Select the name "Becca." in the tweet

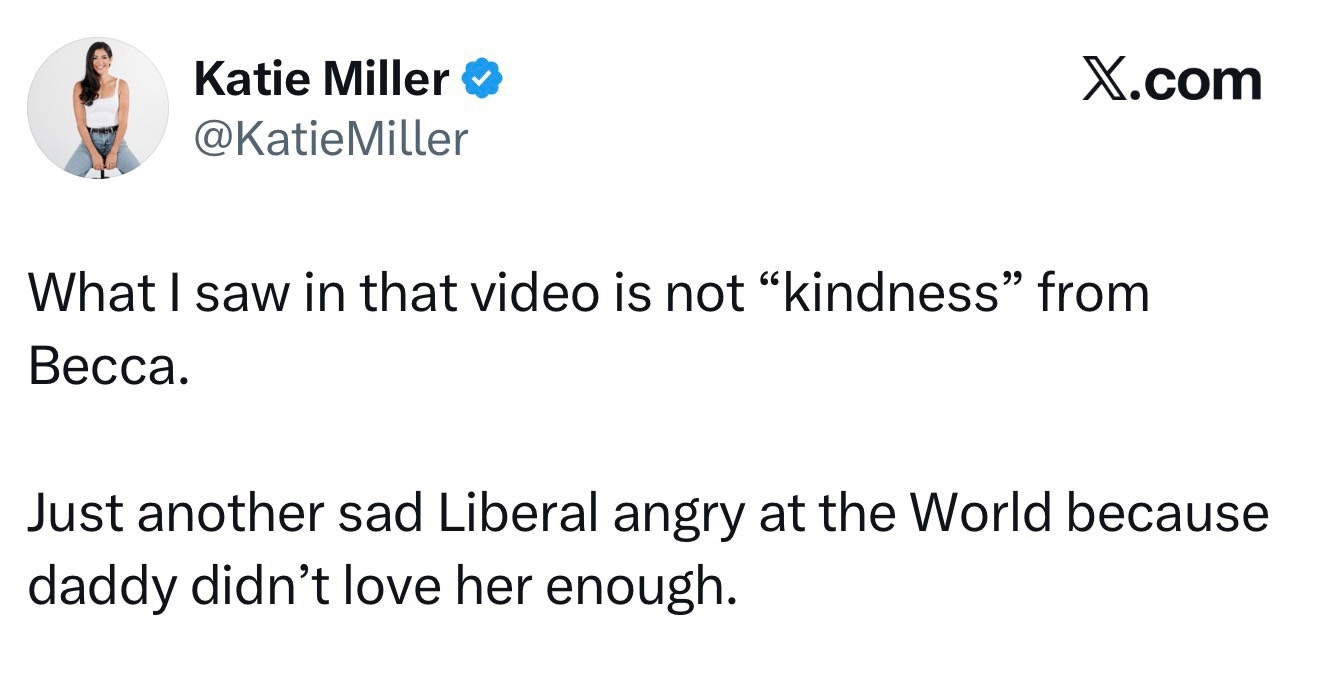coord(107,367)
